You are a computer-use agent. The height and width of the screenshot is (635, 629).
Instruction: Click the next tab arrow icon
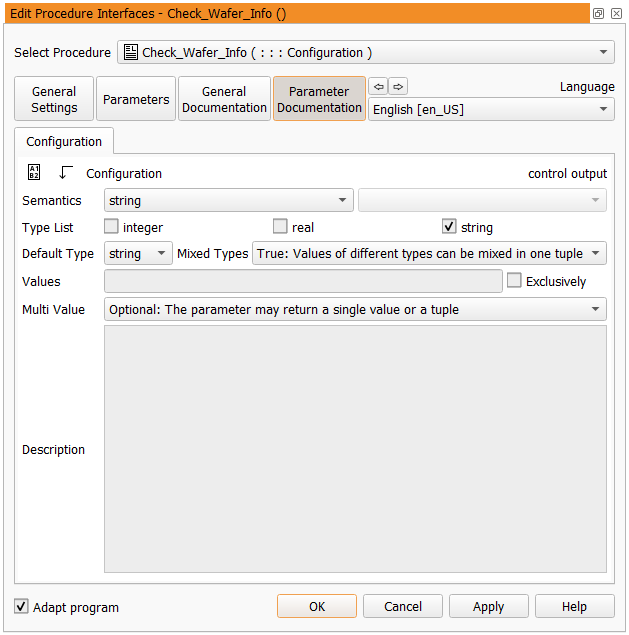(398, 86)
